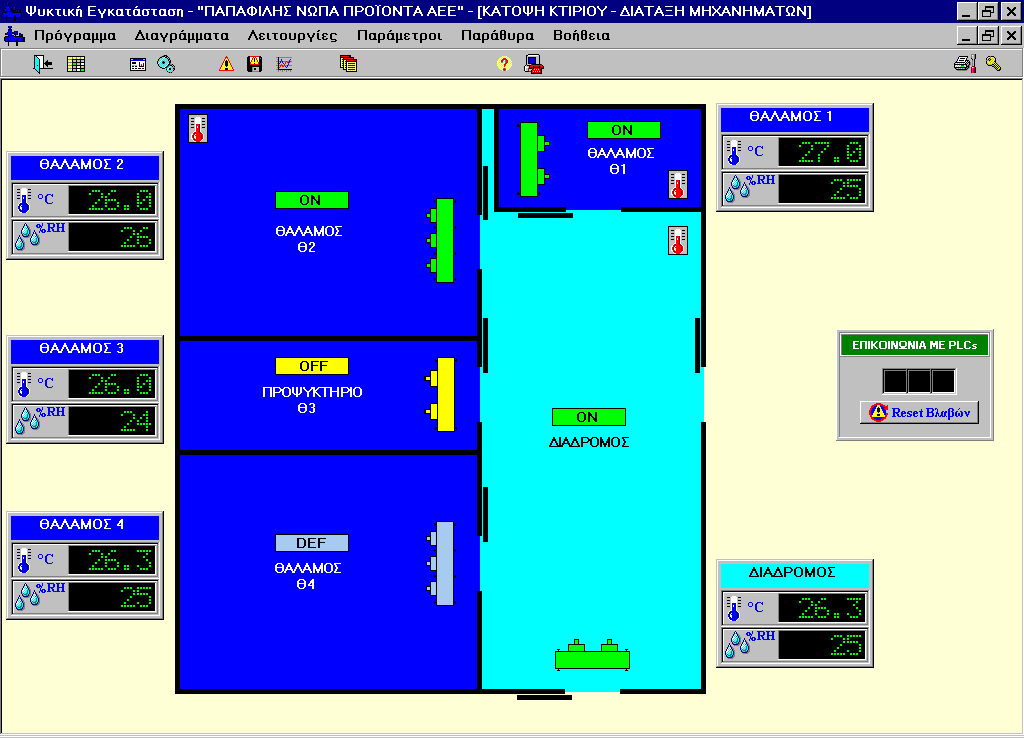The image size is (1024, 738).
Task: Click the printer icon in toolbar
Action: 963,64
